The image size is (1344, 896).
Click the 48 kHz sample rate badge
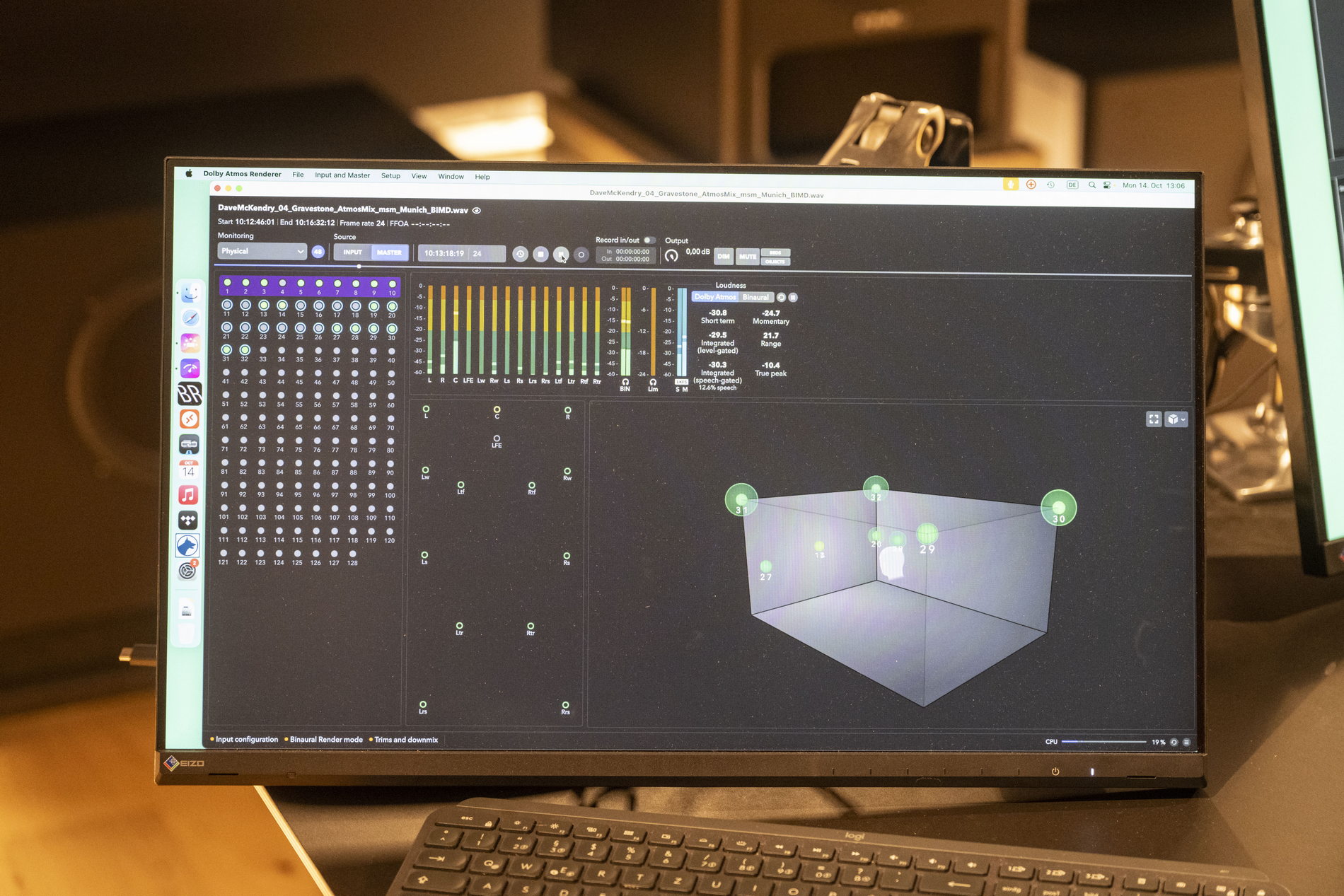pos(318,252)
